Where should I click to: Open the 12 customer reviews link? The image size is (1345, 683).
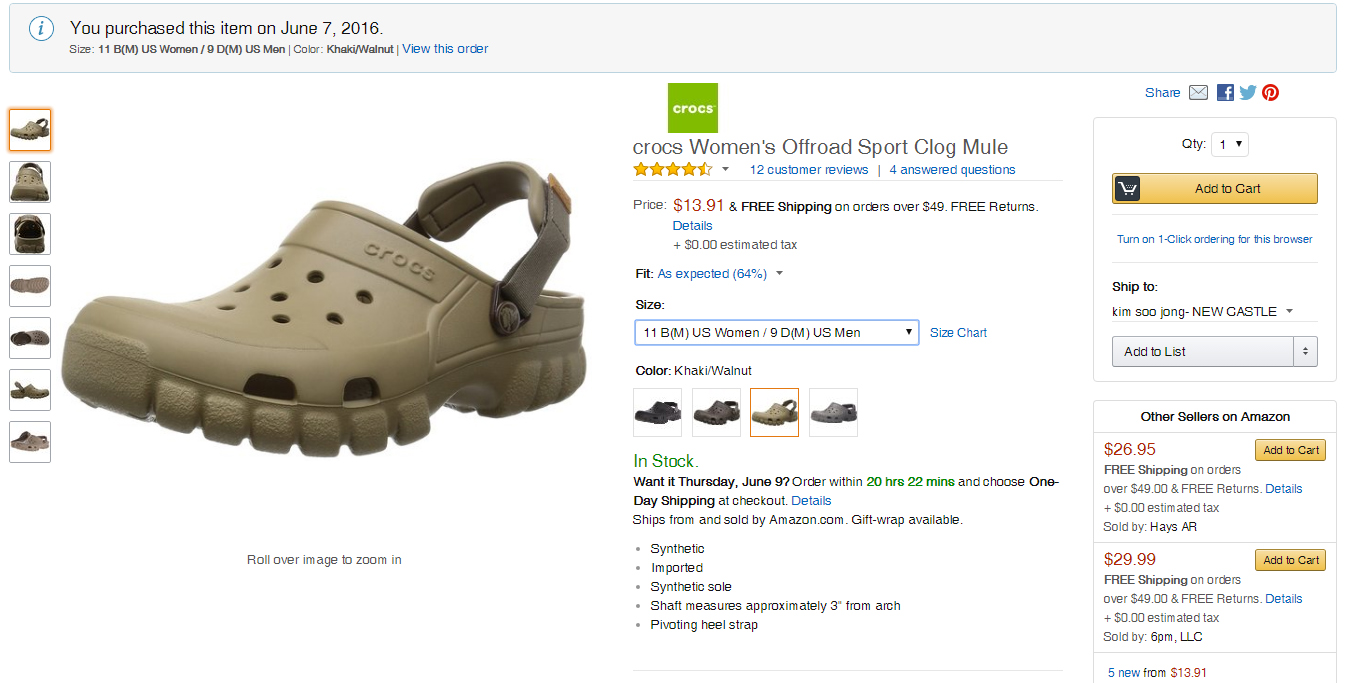click(808, 170)
